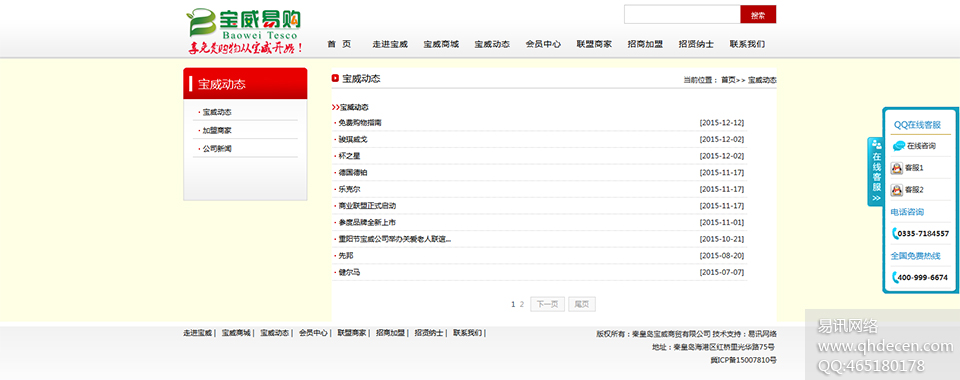Click the 电话咨询 heading in service panel
The width and height of the screenshot is (960, 380).
[907, 212]
